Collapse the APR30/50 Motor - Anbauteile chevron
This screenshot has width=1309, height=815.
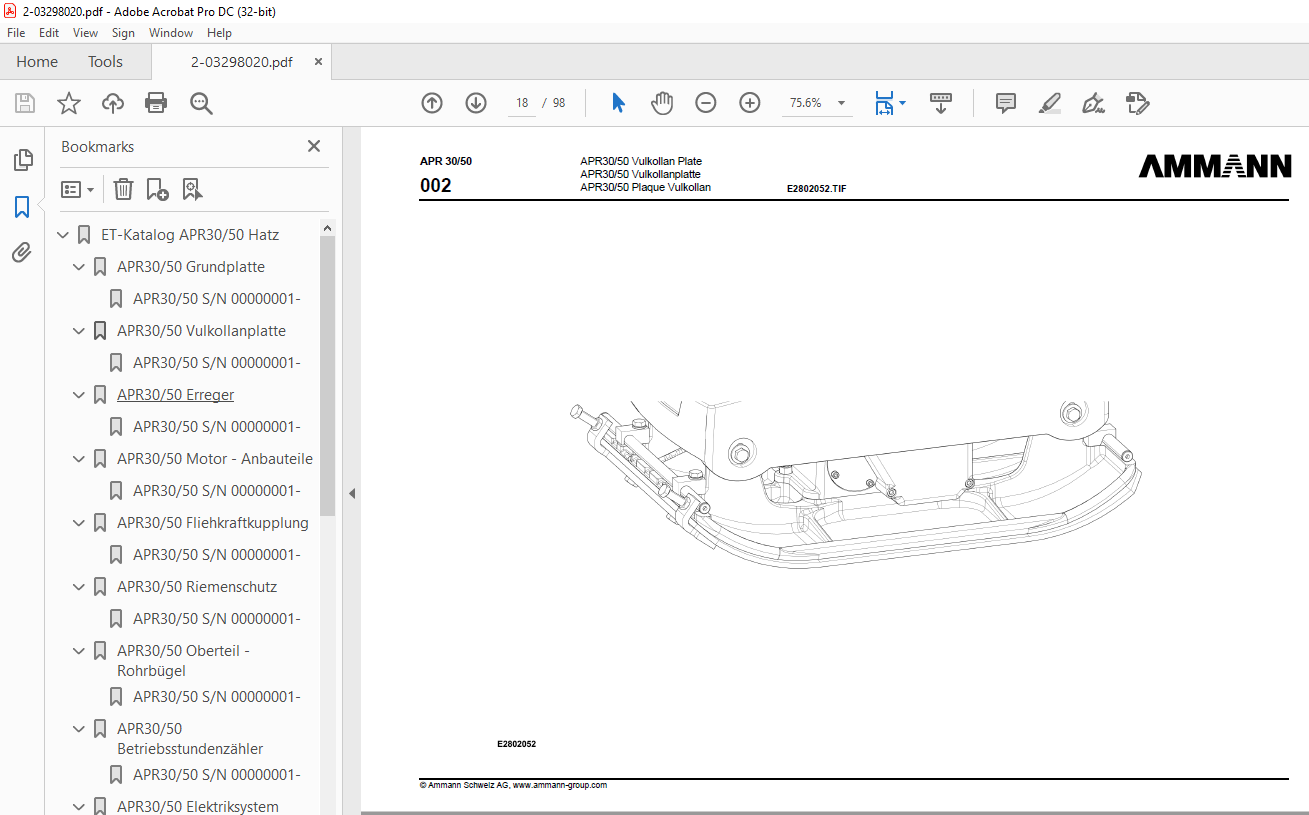[x=79, y=459]
